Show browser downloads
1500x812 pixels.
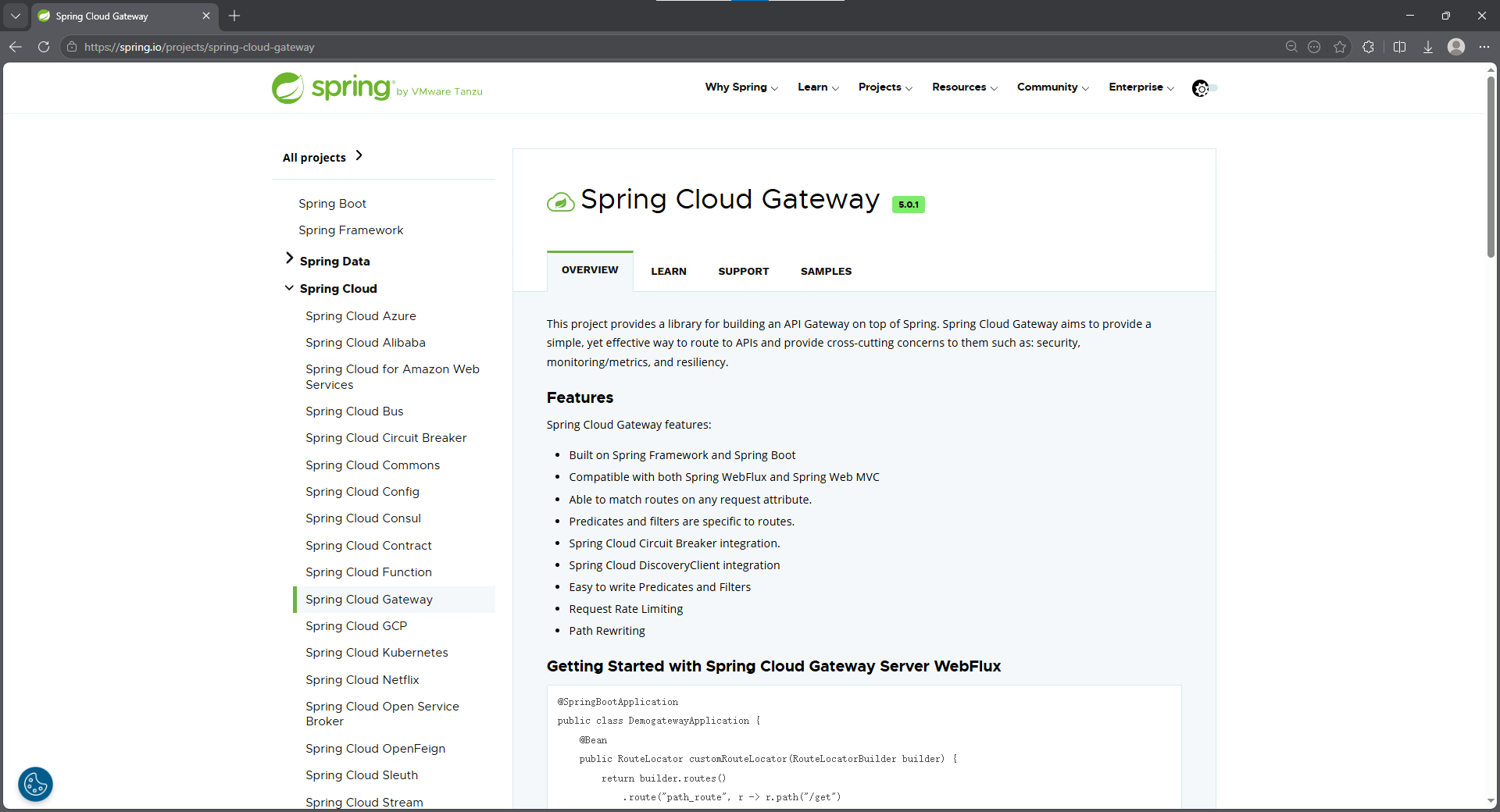tap(1427, 47)
